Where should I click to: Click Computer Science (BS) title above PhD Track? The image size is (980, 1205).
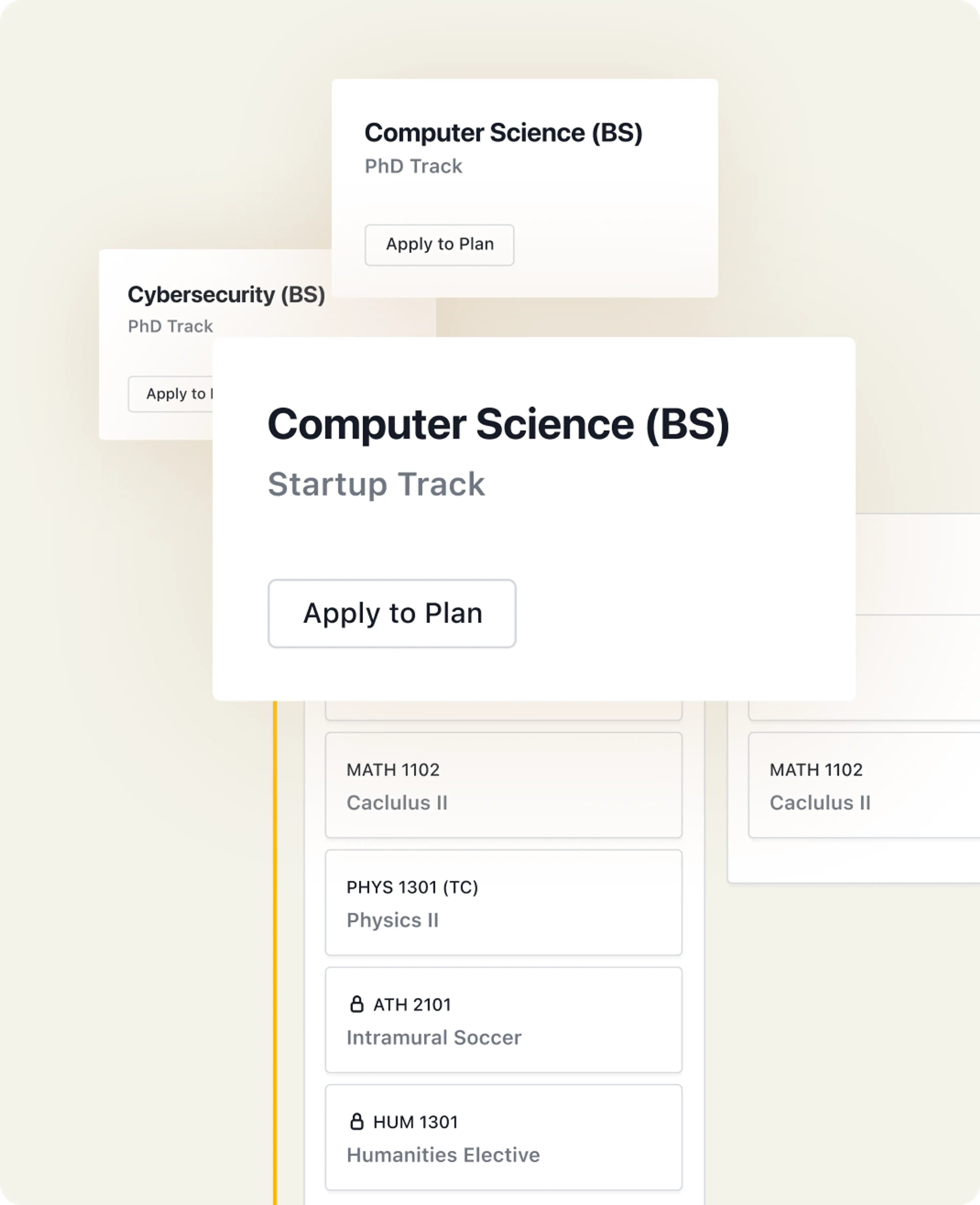click(504, 133)
